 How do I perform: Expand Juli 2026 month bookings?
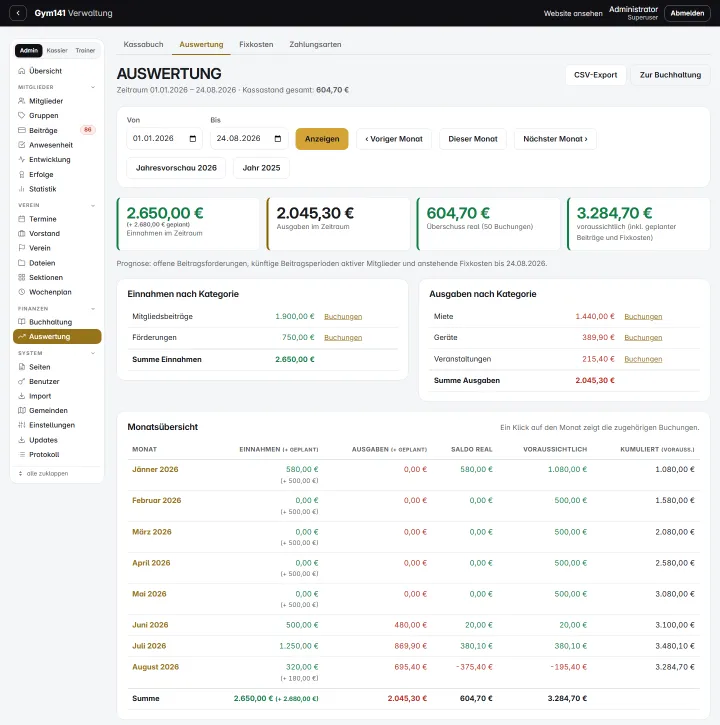click(149, 646)
